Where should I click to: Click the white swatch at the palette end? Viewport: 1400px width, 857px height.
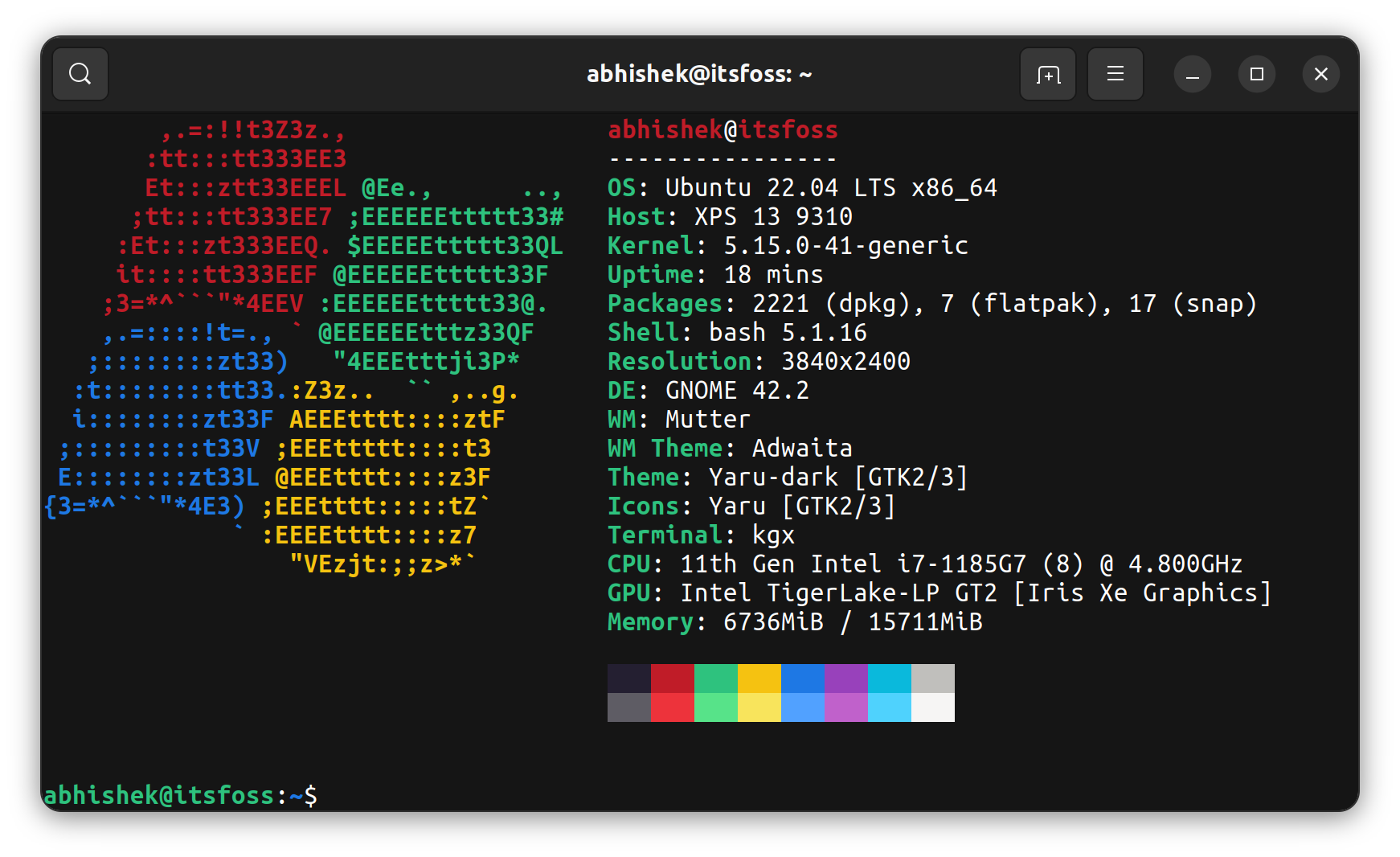(932, 707)
